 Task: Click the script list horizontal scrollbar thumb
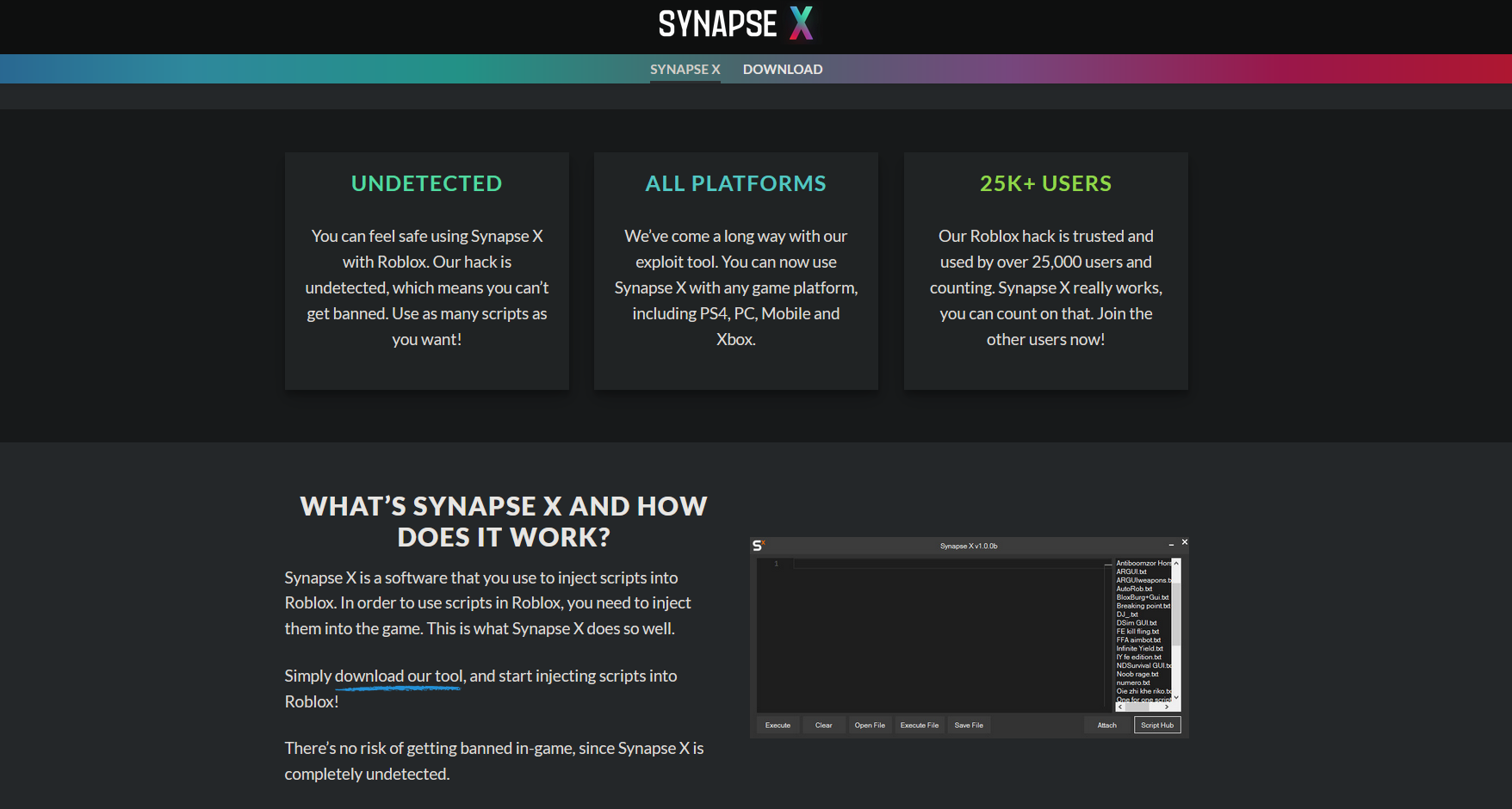[x=1137, y=707]
